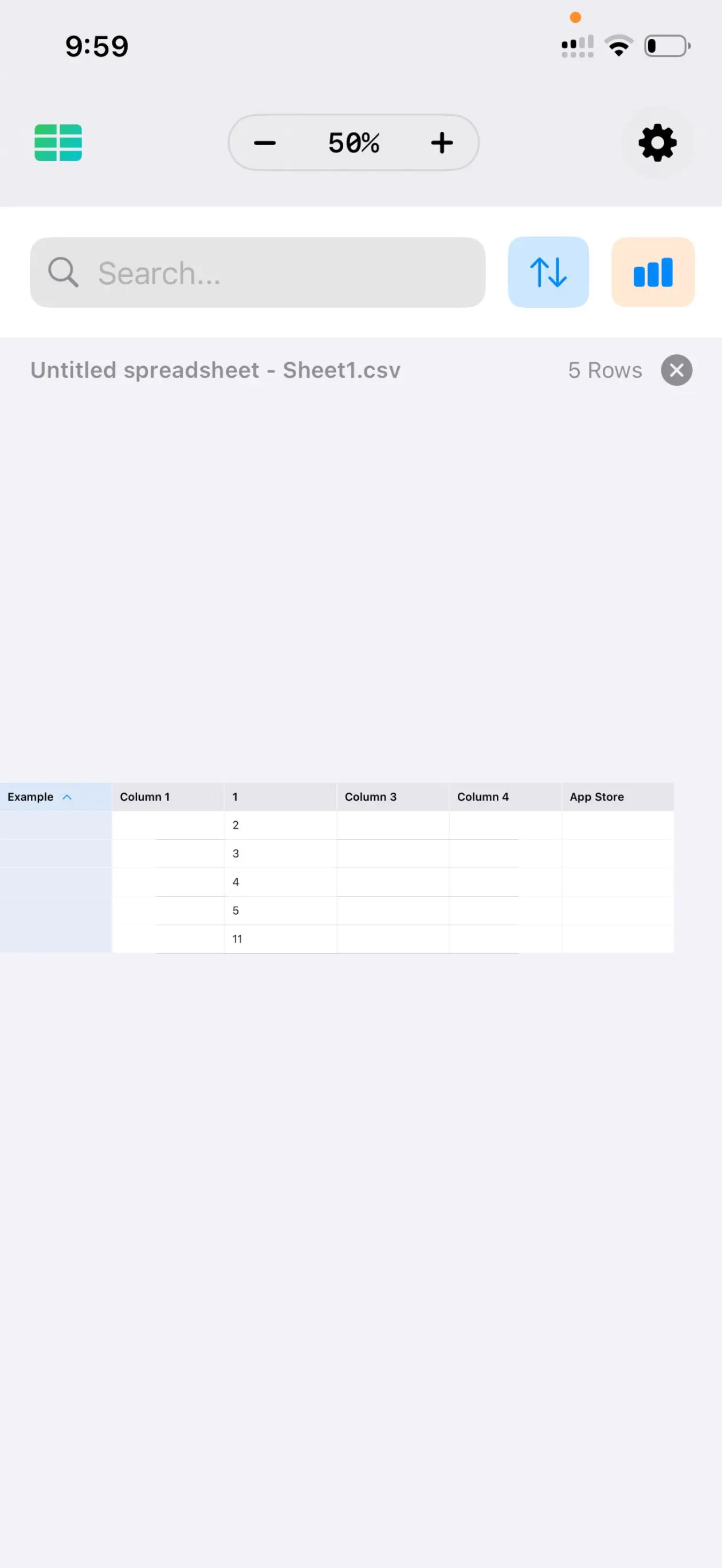Tap the battery indicator in the status bar
Viewport: 722px width, 1568px height.
tap(666, 45)
